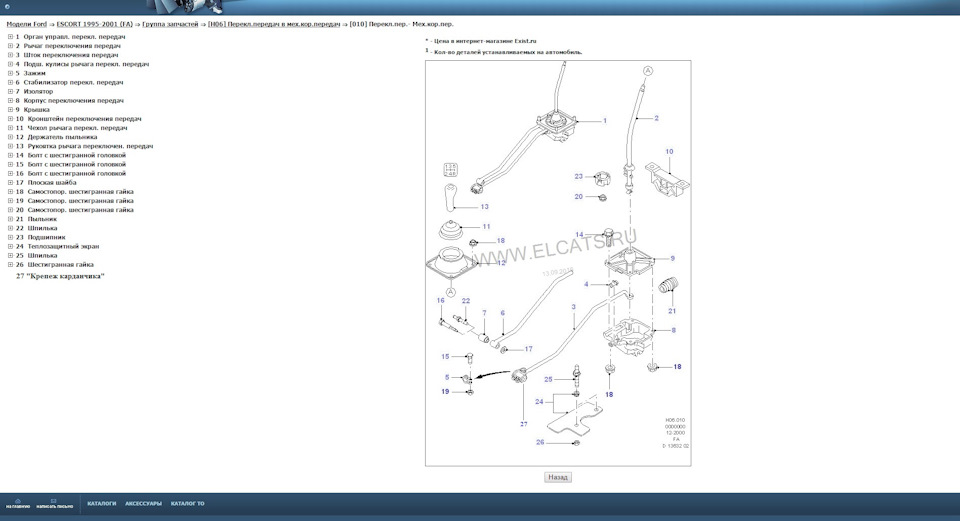Click part number 15 callout in diagram
Viewport: 960px width, 521px height.
point(445,356)
